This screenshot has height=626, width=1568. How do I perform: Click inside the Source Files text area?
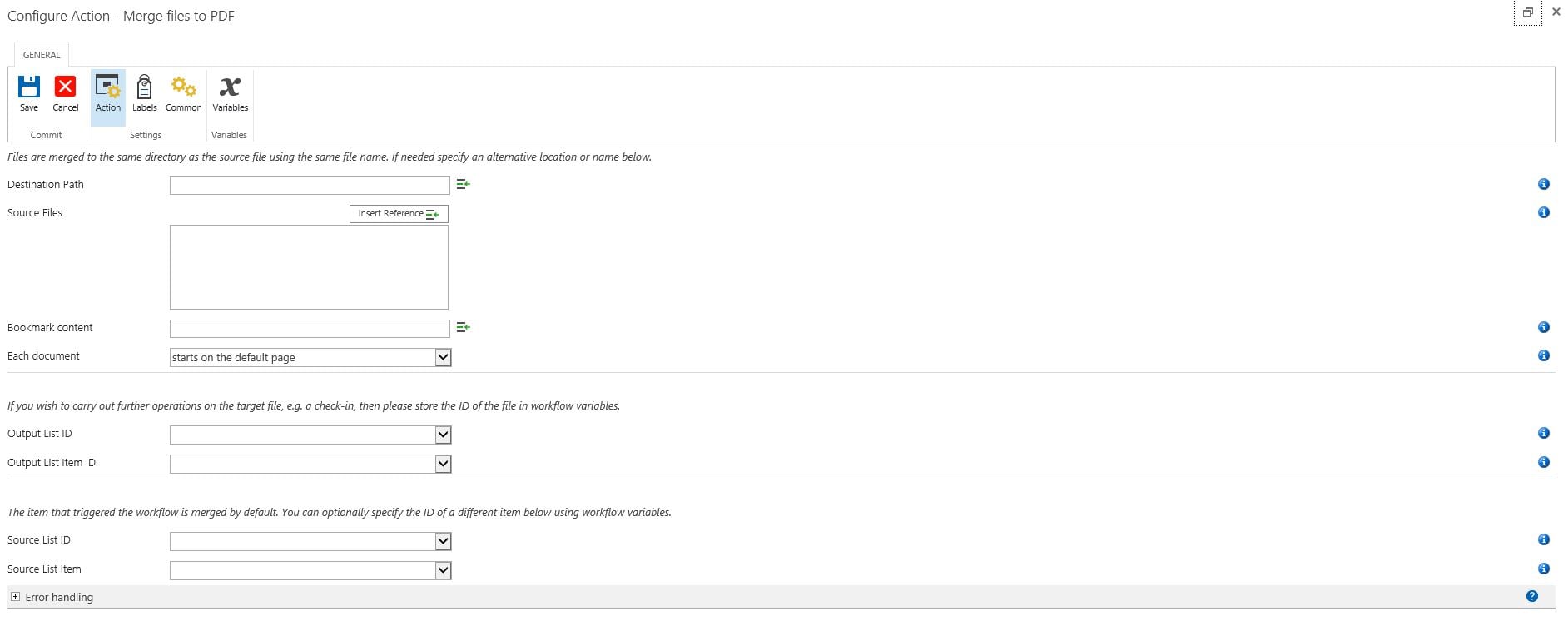[x=309, y=267]
